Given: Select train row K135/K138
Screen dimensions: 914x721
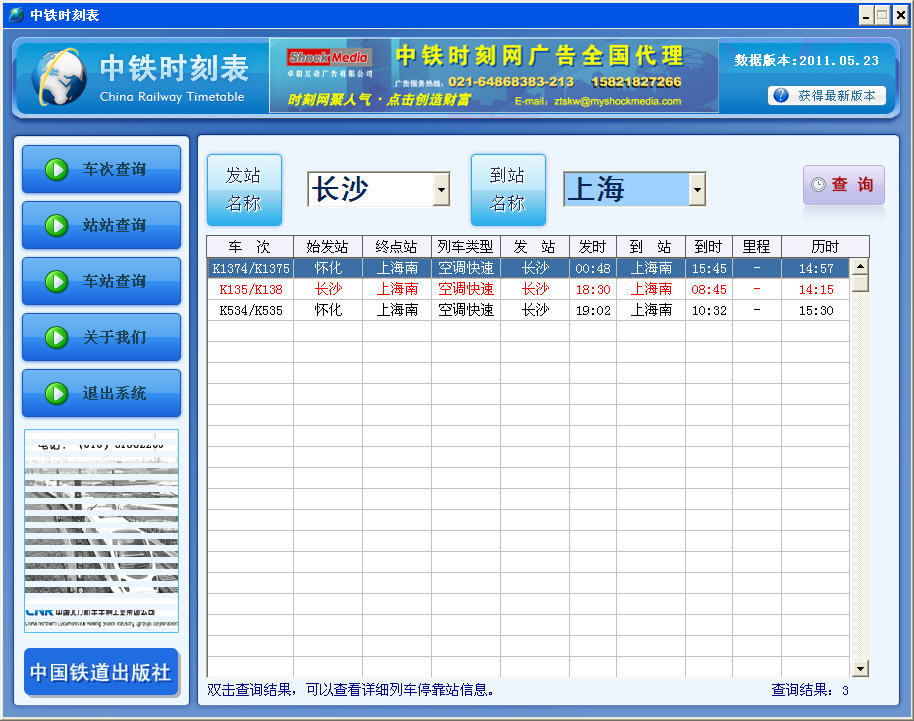Looking at the screenshot, I should coord(528,289).
